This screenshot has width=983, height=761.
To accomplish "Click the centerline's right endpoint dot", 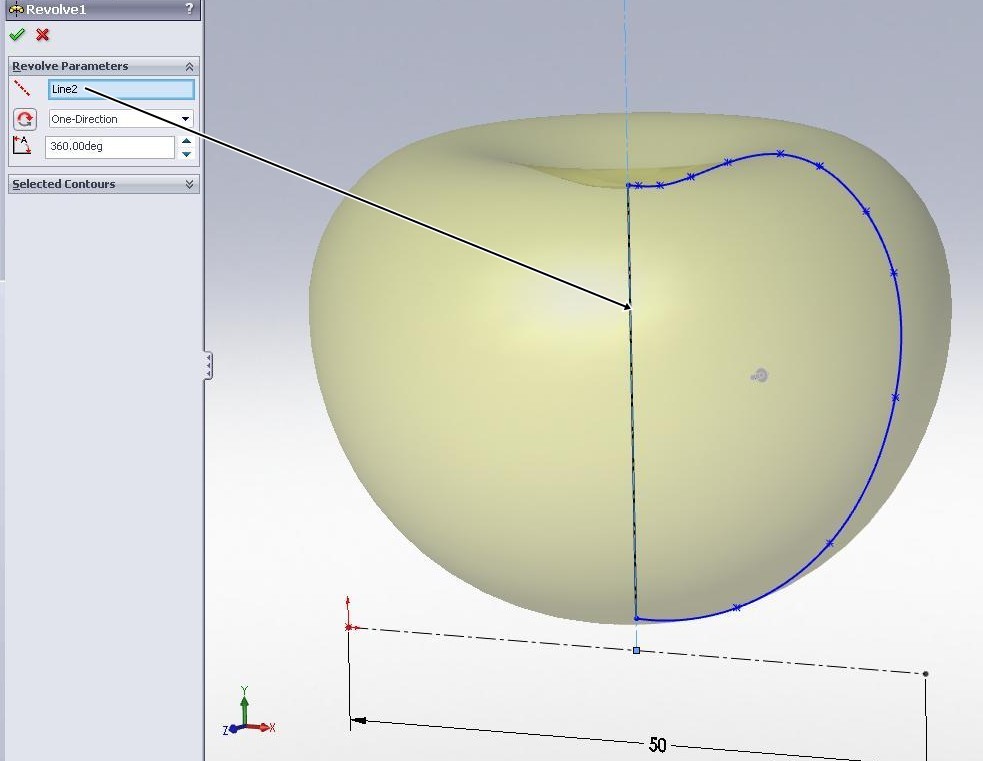I will tap(925, 674).
